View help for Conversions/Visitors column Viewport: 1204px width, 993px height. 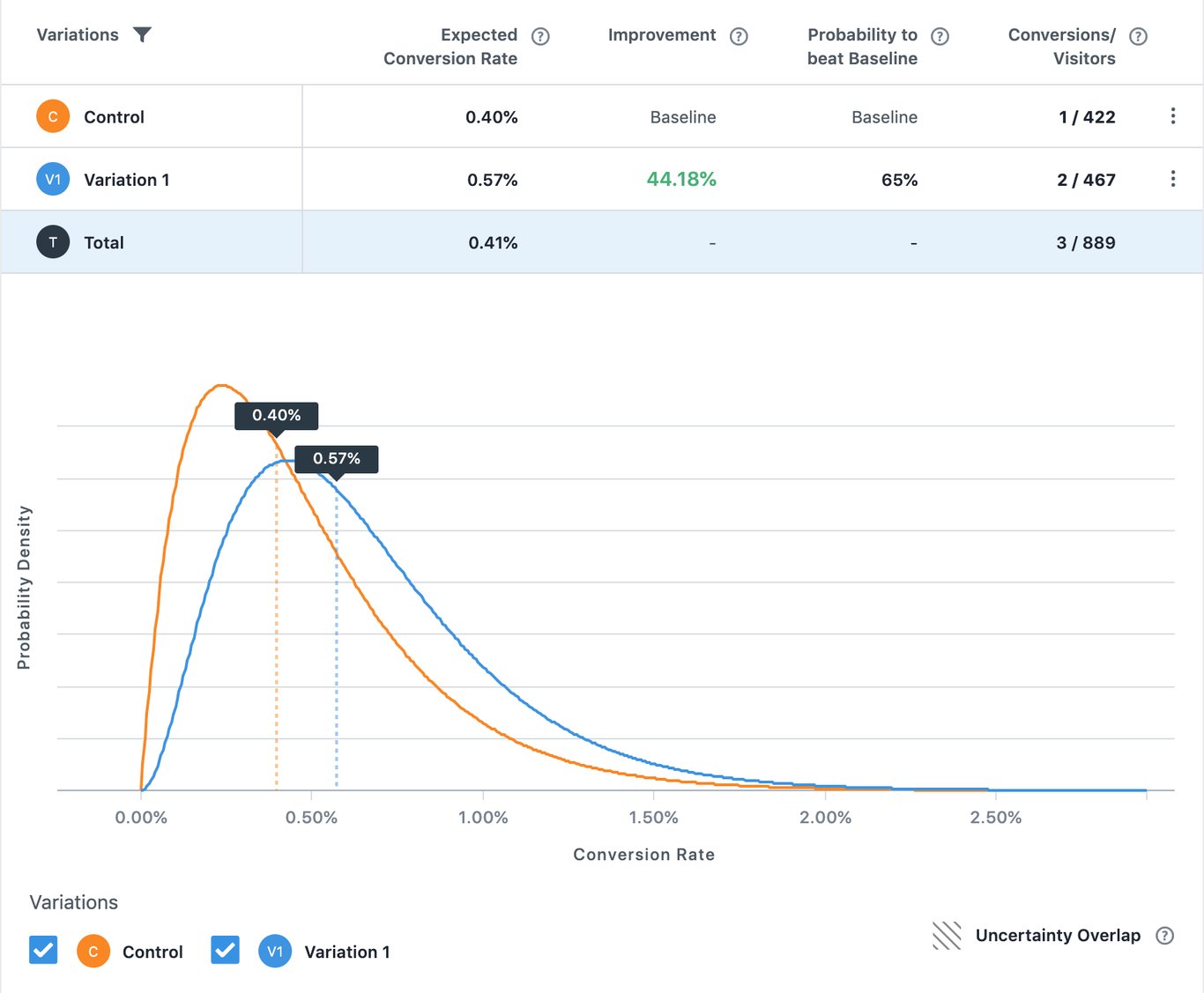tap(1138, 36)
